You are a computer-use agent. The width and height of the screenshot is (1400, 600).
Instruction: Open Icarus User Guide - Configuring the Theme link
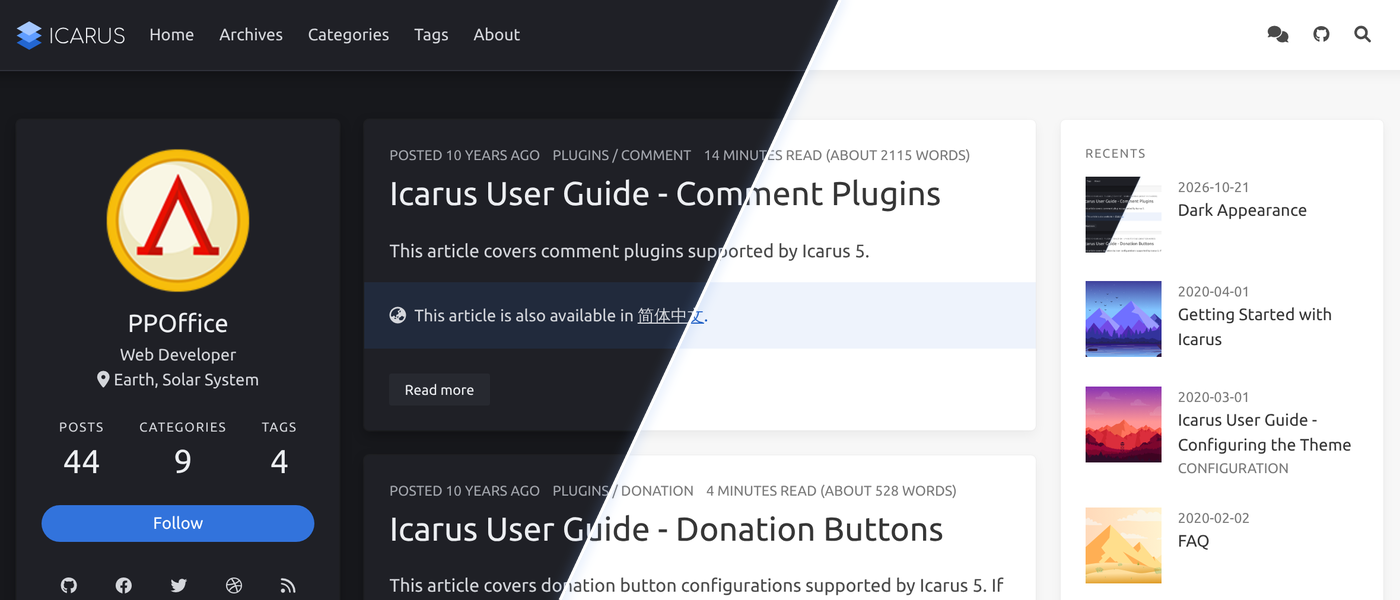1264,433
